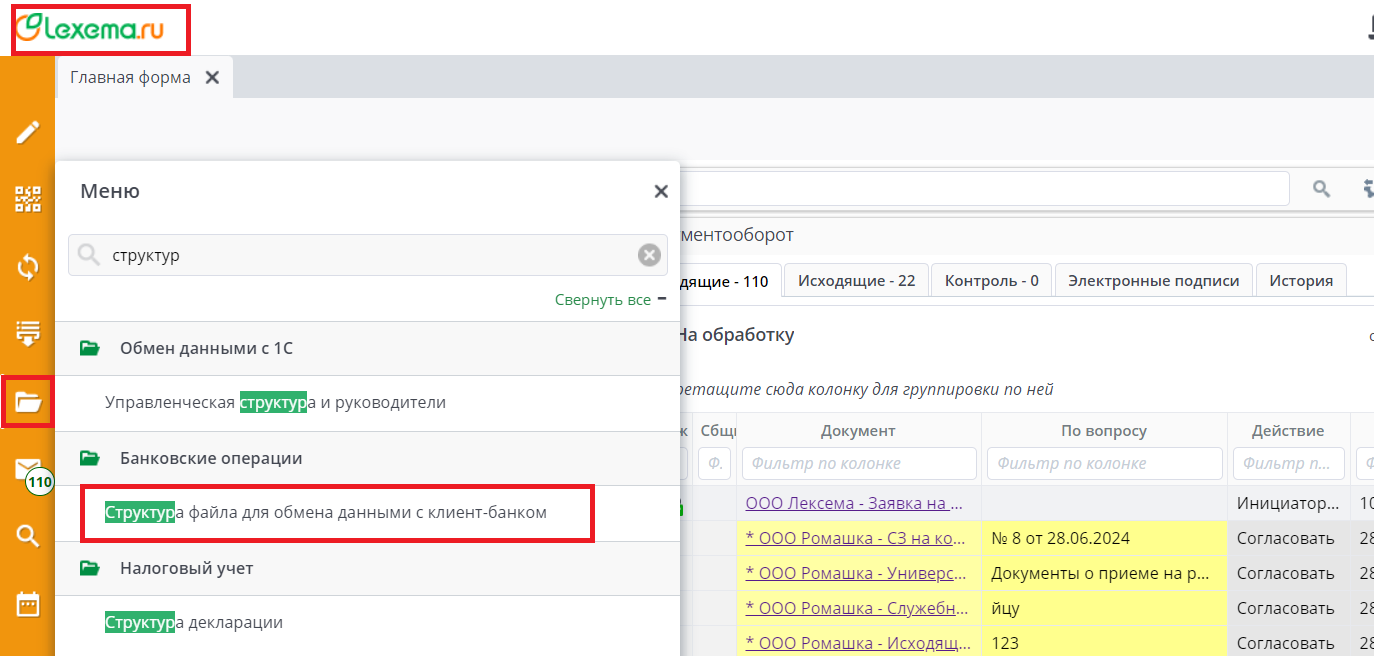Click the refresh sync sidebar icon
This screenshot has width=1374, height=656.
[28, 267]
